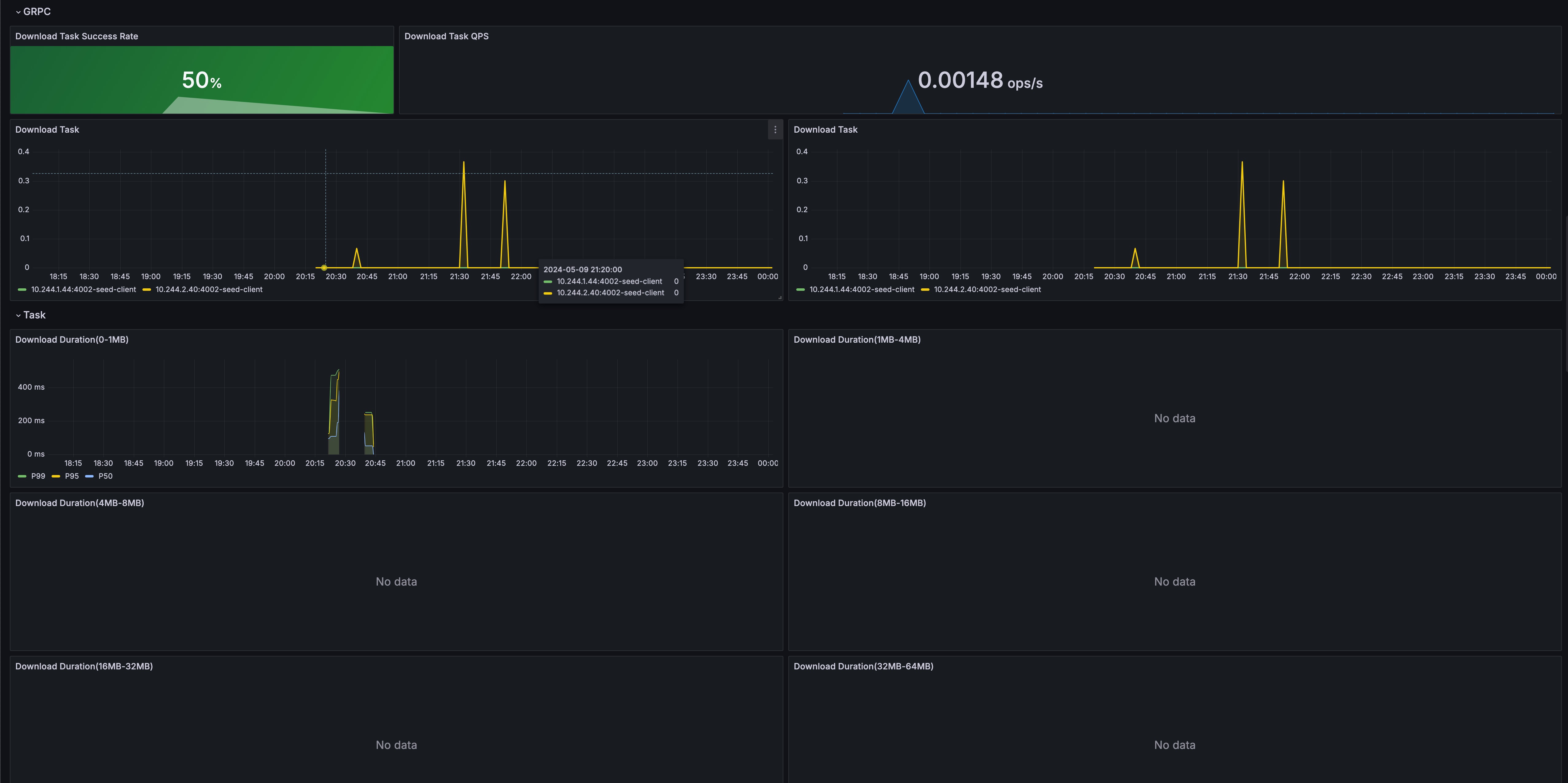
Task: Collapse the Task row chevron
Action: coord(18,315)
